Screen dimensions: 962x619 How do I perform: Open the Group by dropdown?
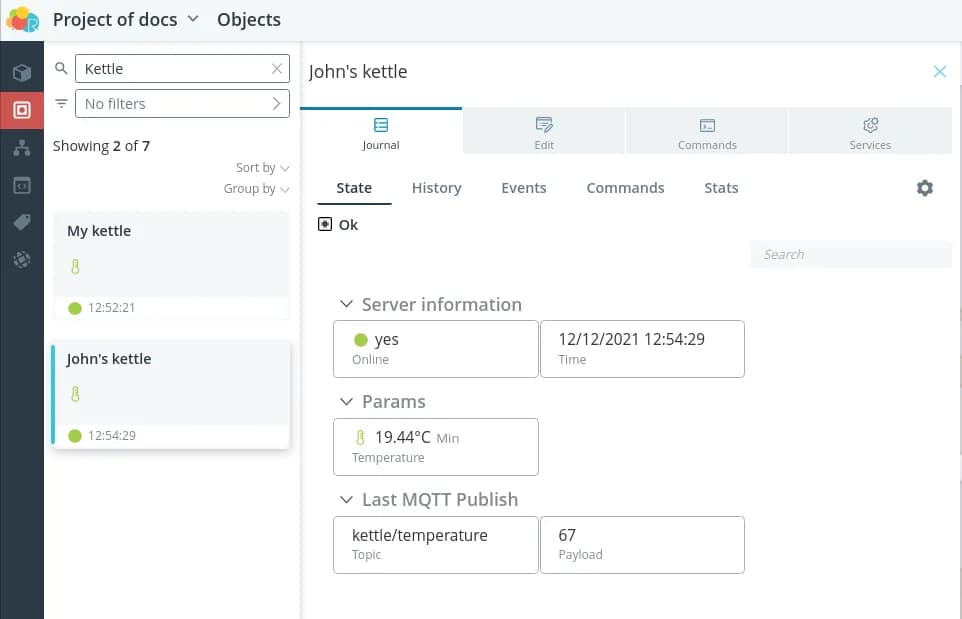click(x=257, y=189)
